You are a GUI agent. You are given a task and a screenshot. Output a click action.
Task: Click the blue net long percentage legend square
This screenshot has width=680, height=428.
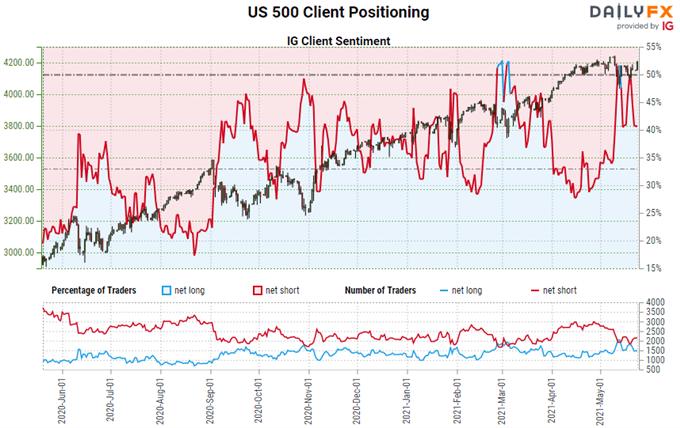click(166, 291)
